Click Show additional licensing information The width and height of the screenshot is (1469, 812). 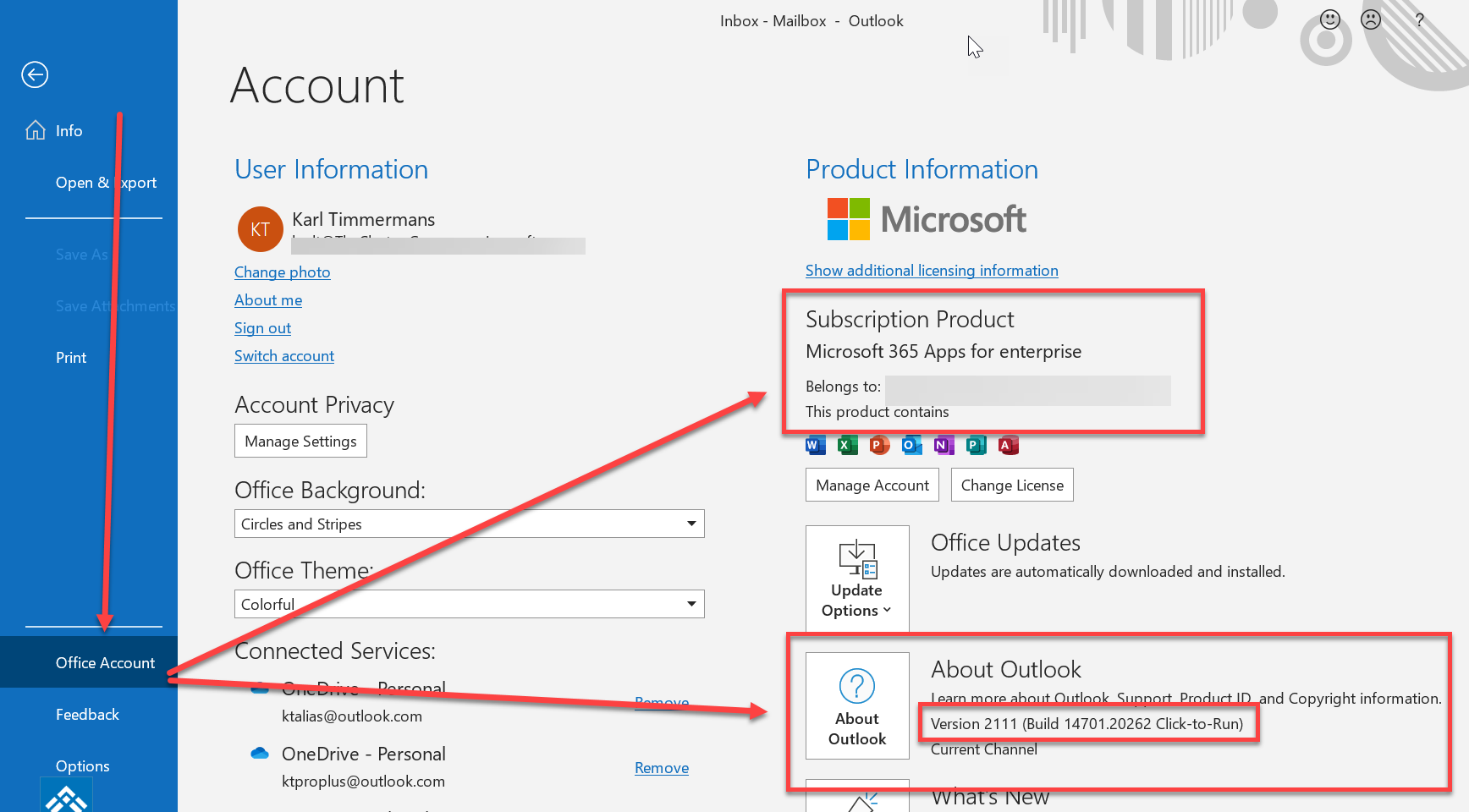coord(932,270)
